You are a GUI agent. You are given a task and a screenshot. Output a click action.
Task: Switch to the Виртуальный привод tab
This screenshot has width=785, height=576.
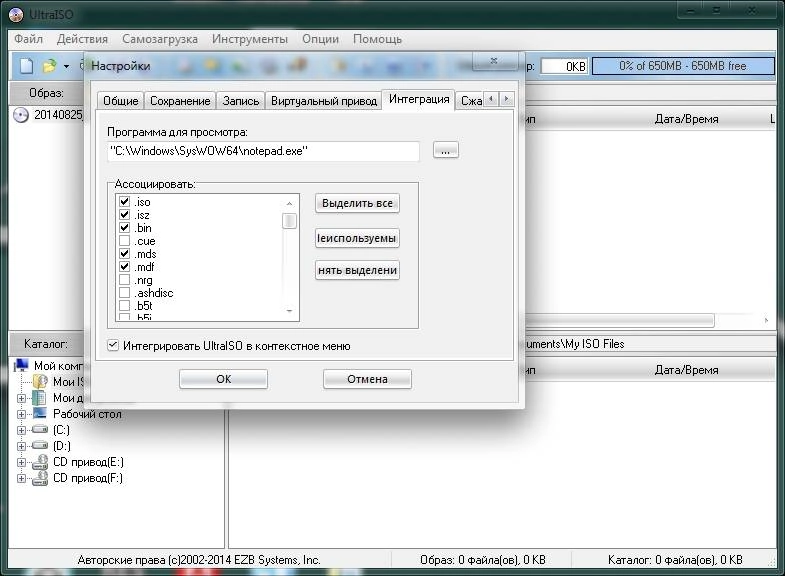click(323, 101)
